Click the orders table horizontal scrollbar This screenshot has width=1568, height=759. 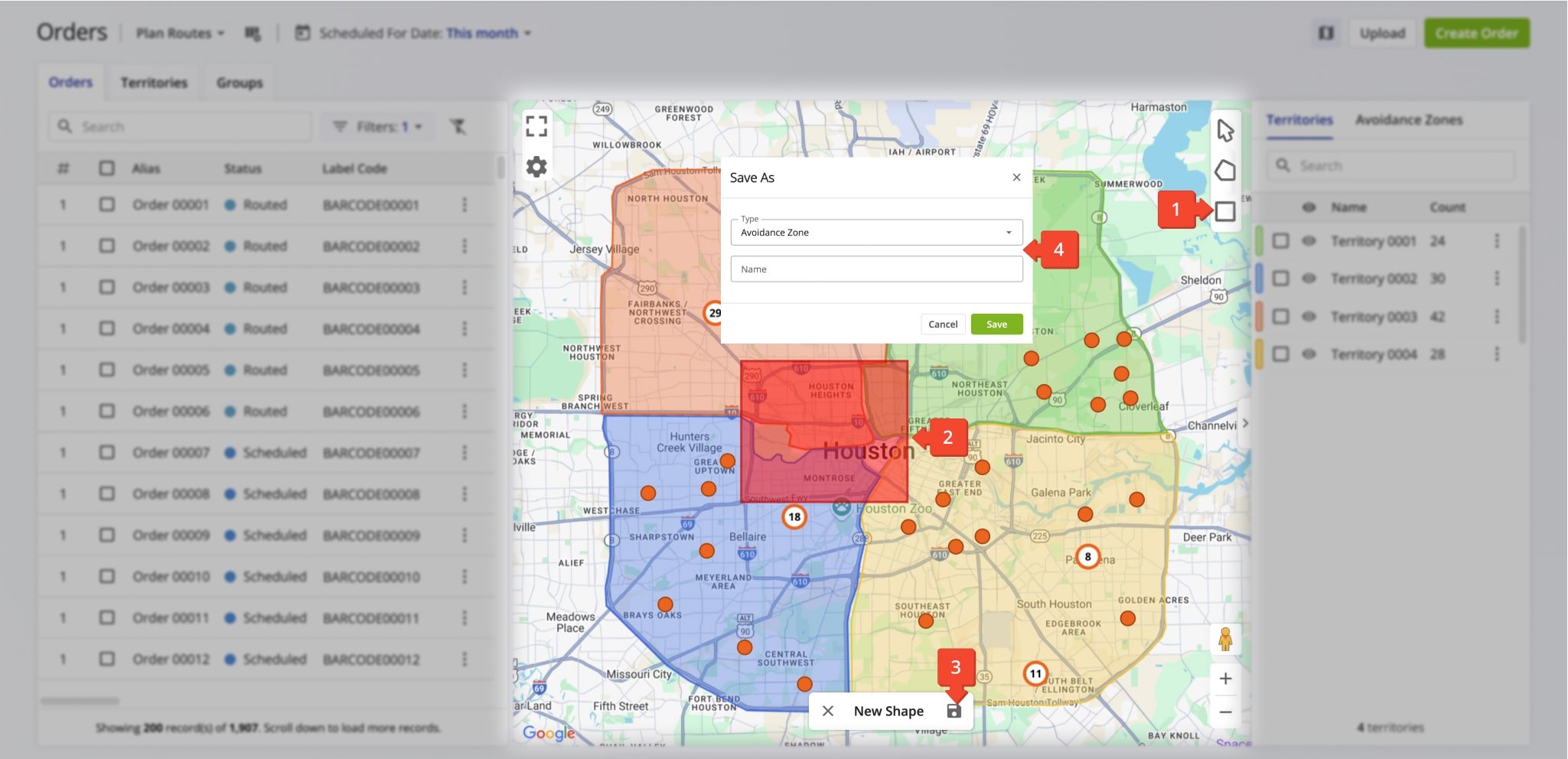80,701
